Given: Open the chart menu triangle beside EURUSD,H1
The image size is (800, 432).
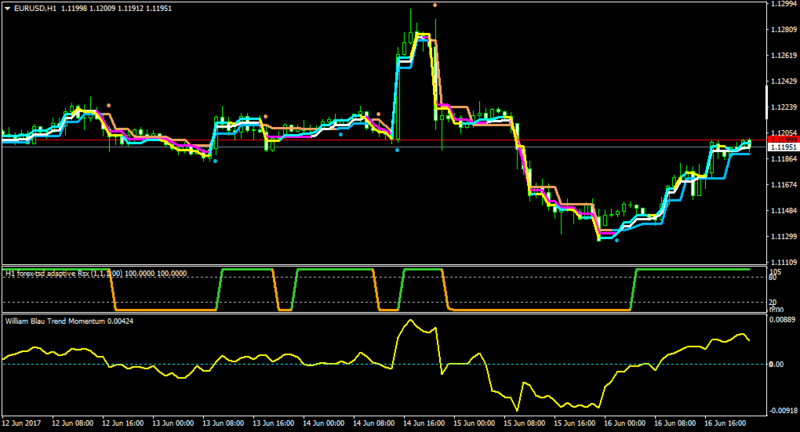Looking at the screenshot, I should 8,9.
